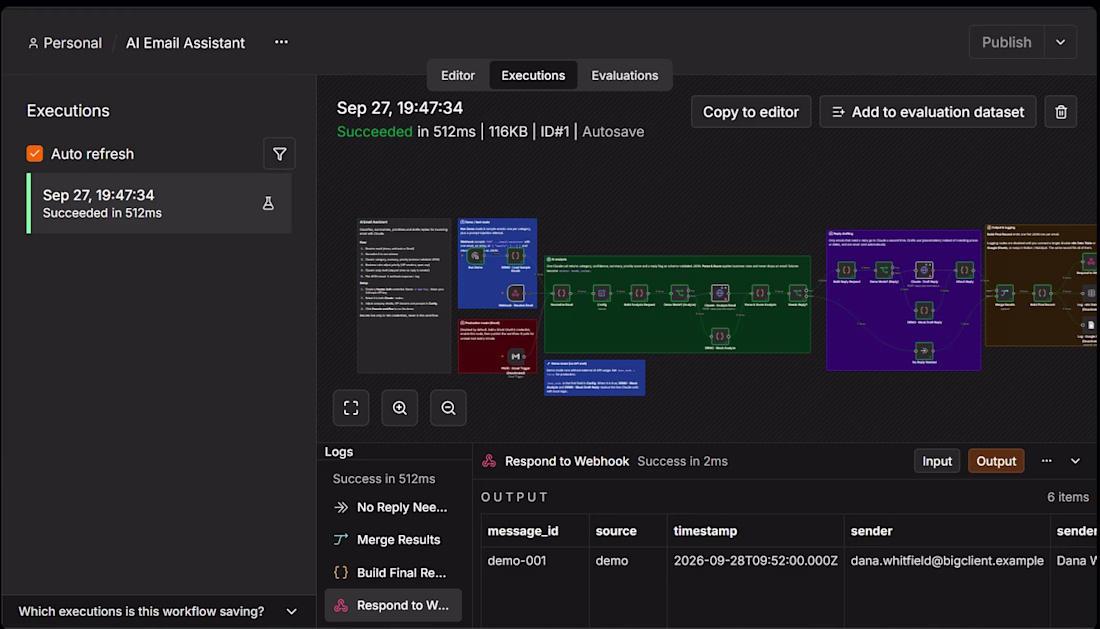Viewport: 1100px width, 629px height.
Task: Select the Normalize Email node on canvas
Action: click(561, 292)
